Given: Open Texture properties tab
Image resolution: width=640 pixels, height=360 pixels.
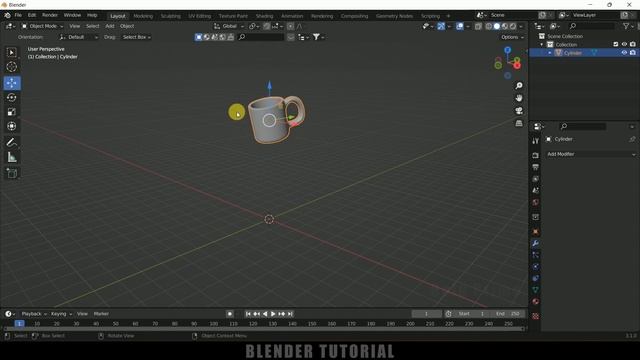Looking at the screenshot, I should (536, 316).
